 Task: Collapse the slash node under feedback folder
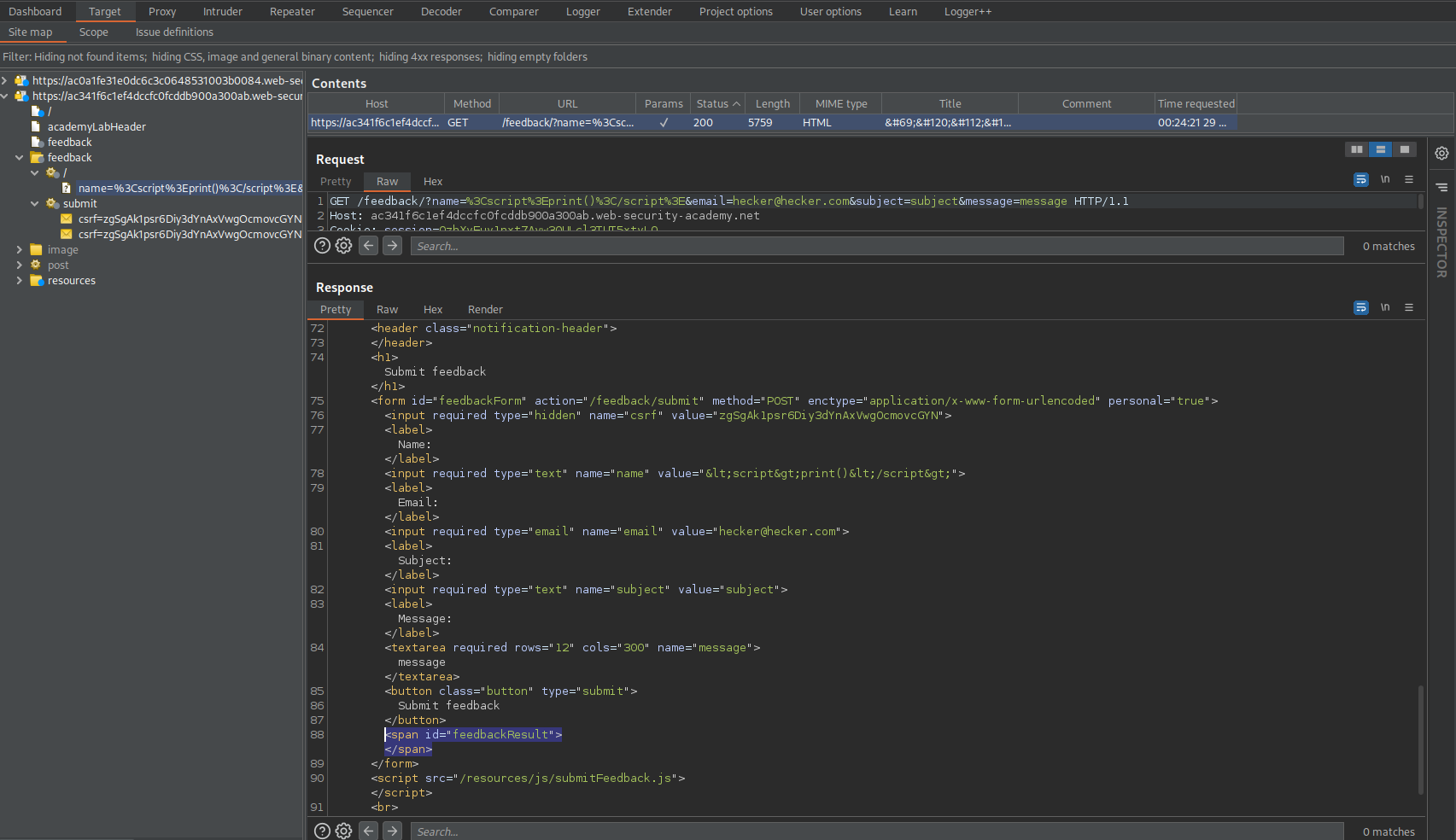pos(34,173)
